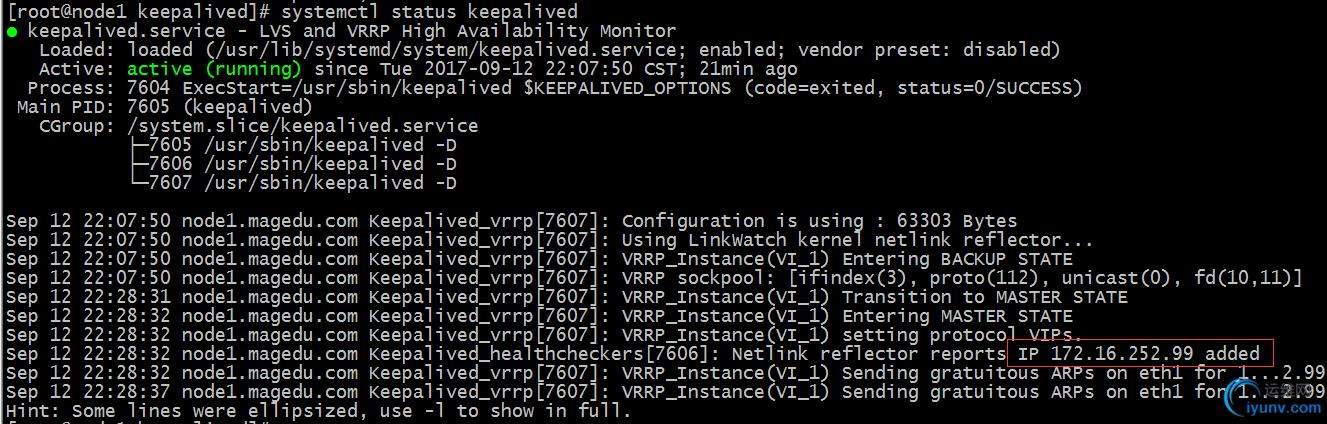Click the green "active (running)" status text

(x=214, y=69)
